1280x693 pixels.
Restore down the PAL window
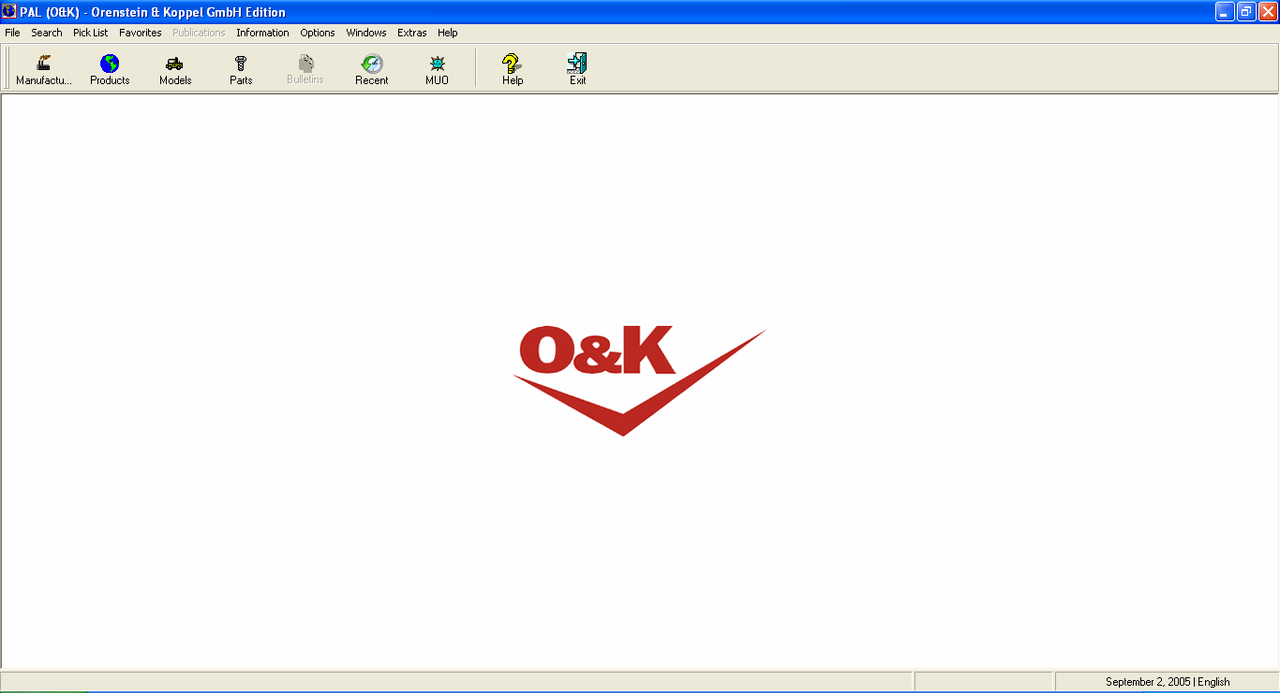tap(1246, 12)
